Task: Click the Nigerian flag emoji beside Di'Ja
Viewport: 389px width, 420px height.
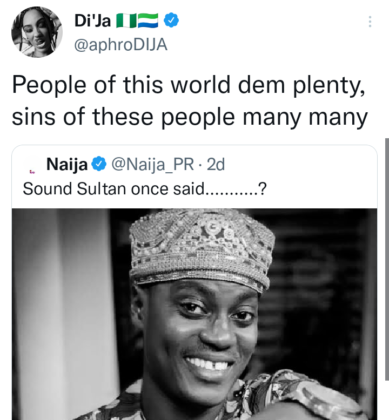Action: 125,21
